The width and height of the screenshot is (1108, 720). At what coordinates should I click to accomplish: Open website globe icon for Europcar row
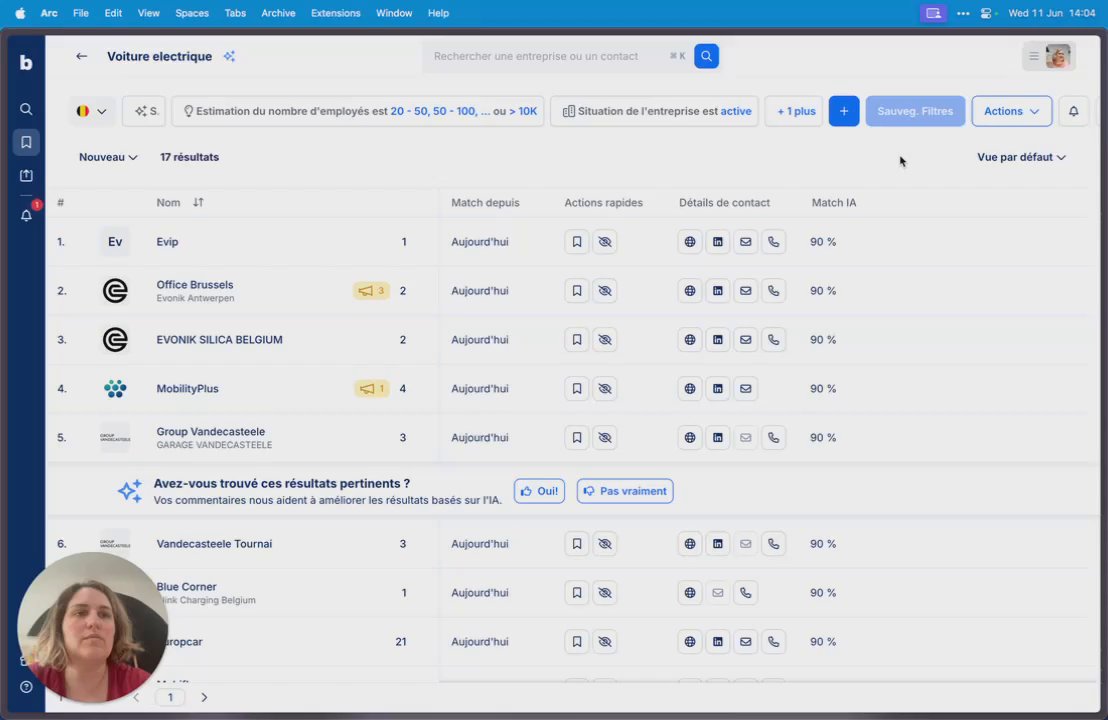click(x=690, y=642)
